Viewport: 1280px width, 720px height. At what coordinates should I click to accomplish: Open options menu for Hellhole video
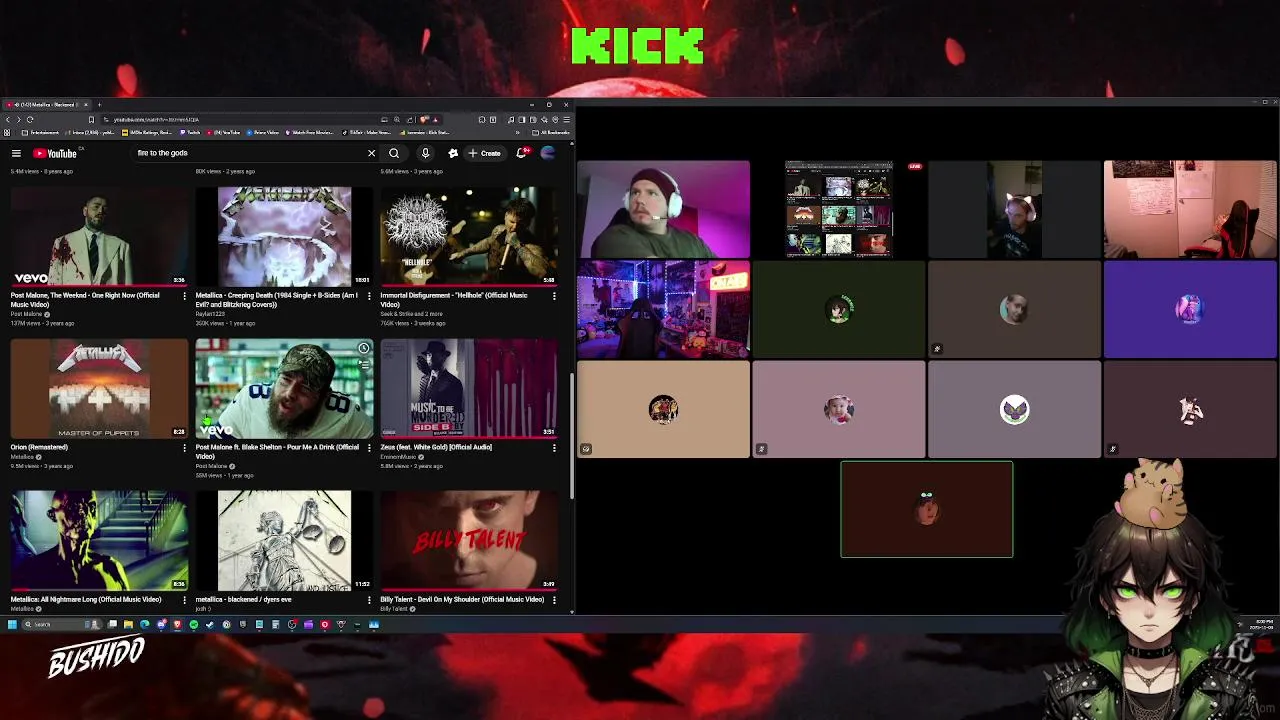[554, 296]
